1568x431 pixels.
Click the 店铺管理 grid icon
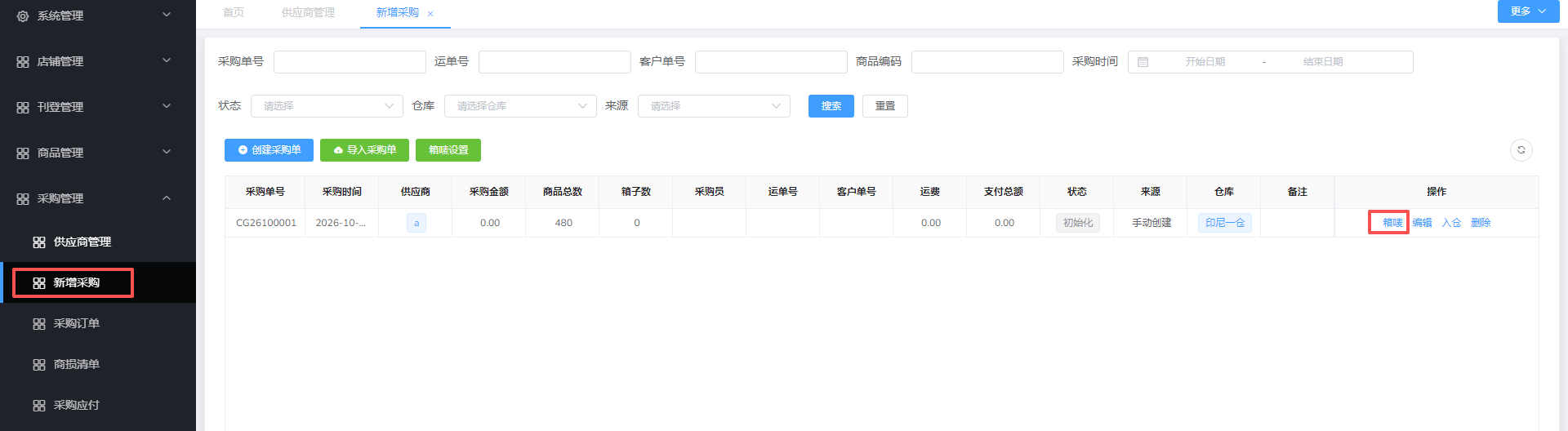click(x=23, y=61)
